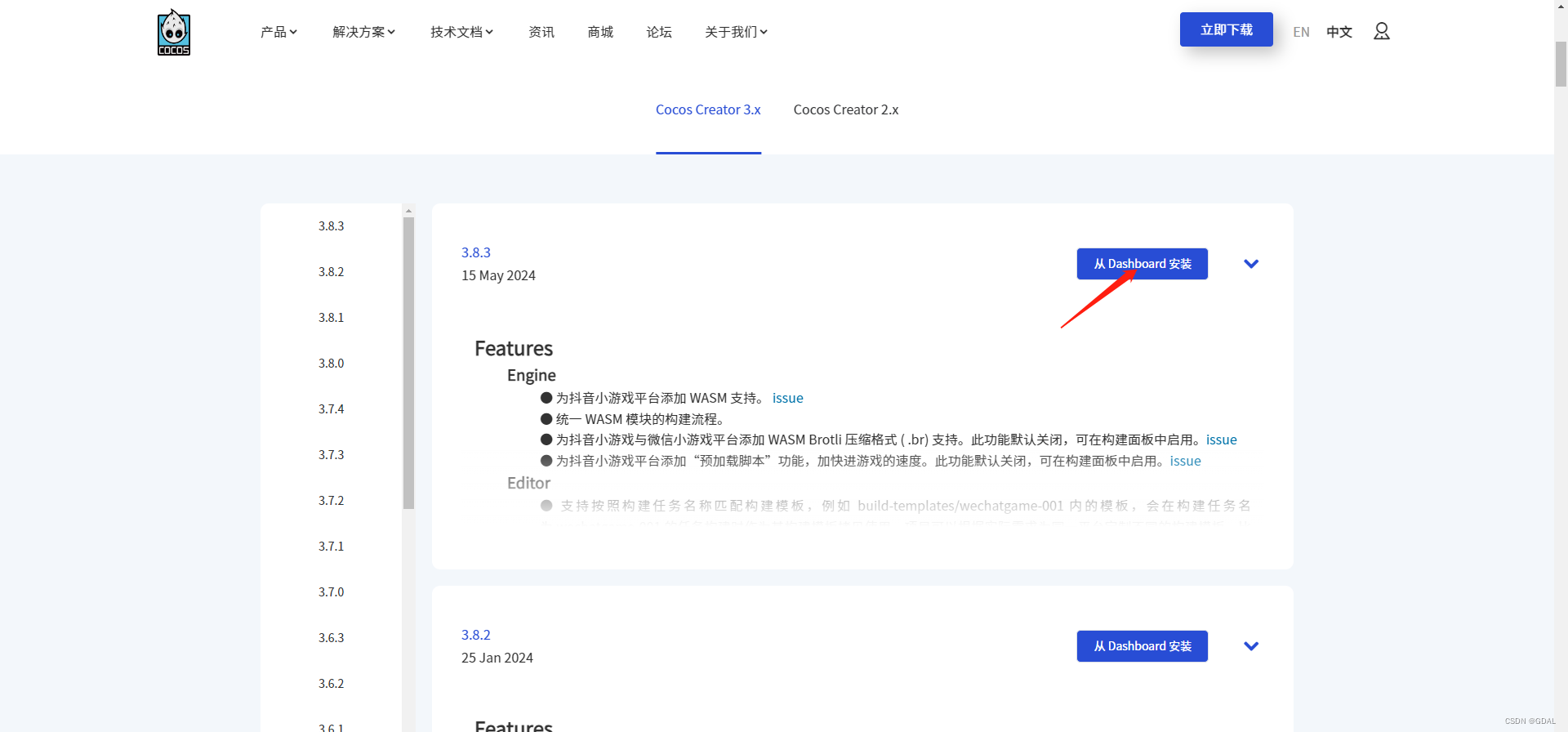Expand the 3.8.3 release notes chevron
Viewport: 1568px width, 732px height.
pos(1250,264)
